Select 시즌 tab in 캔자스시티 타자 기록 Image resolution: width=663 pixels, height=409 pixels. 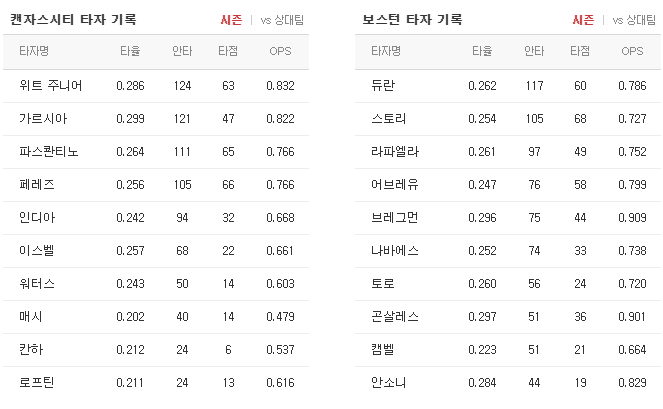[x=231, y=20]
